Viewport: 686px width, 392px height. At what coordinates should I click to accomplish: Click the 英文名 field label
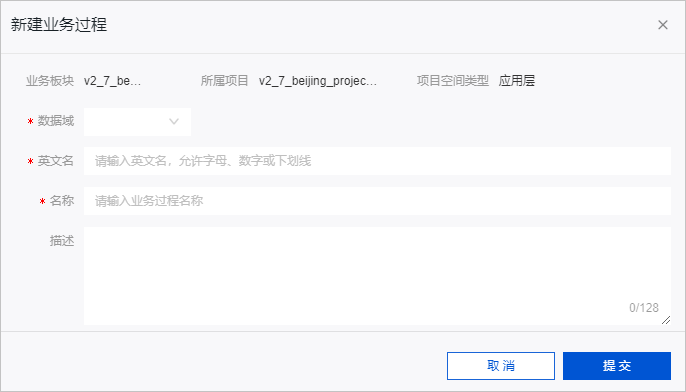coord(56,161)
